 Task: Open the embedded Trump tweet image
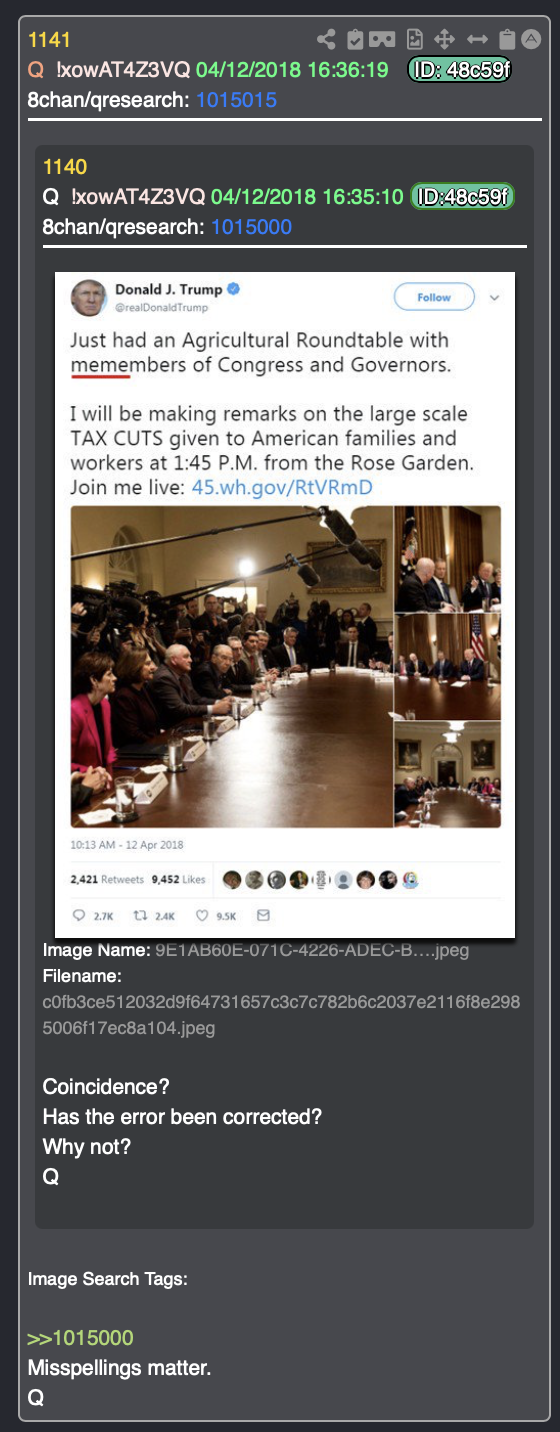(285, 605)
